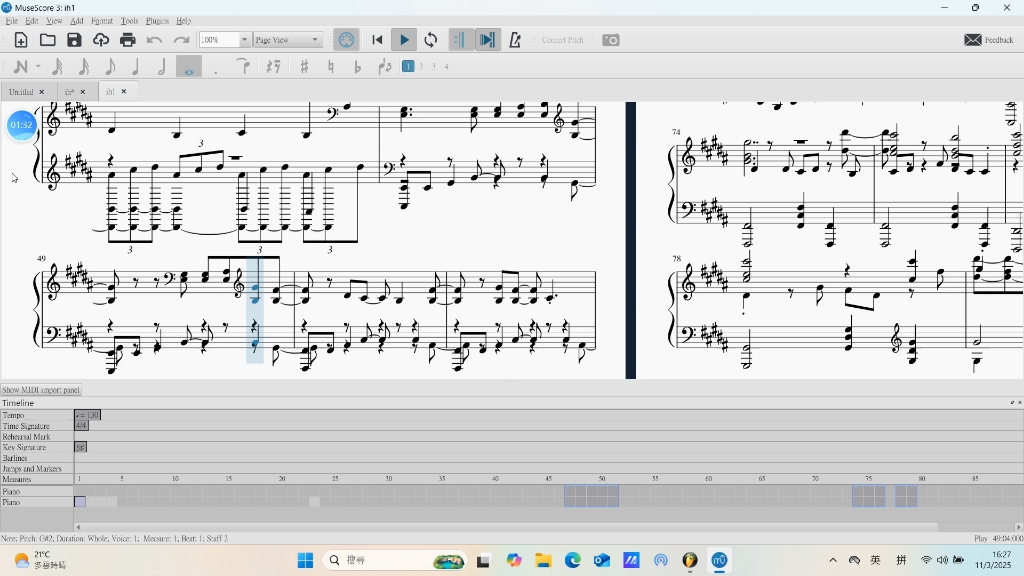Open the View menu
The width and height of the screenshot is (1024, 576).
point(54,21)
